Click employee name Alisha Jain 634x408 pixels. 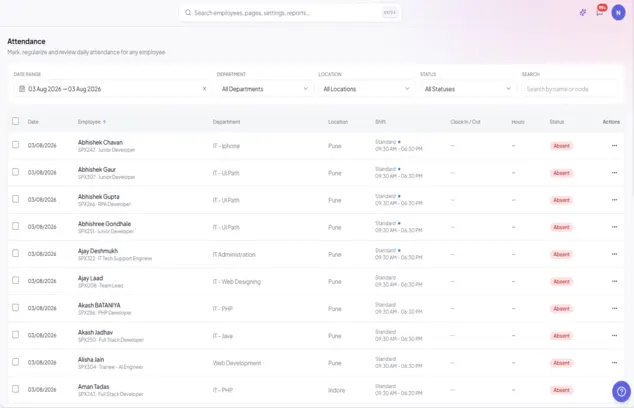click(x=91, y=359)
